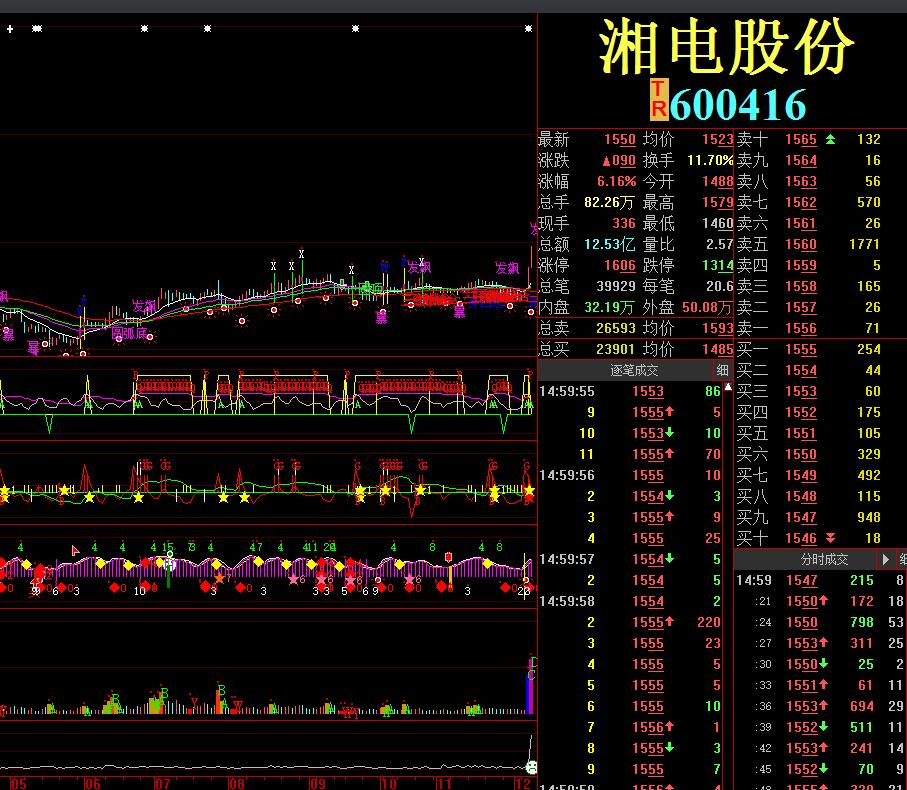Select the 分时成交 row with volume 694
The height and width of the screenshot is (790, 907).
(x=821, y=706)
